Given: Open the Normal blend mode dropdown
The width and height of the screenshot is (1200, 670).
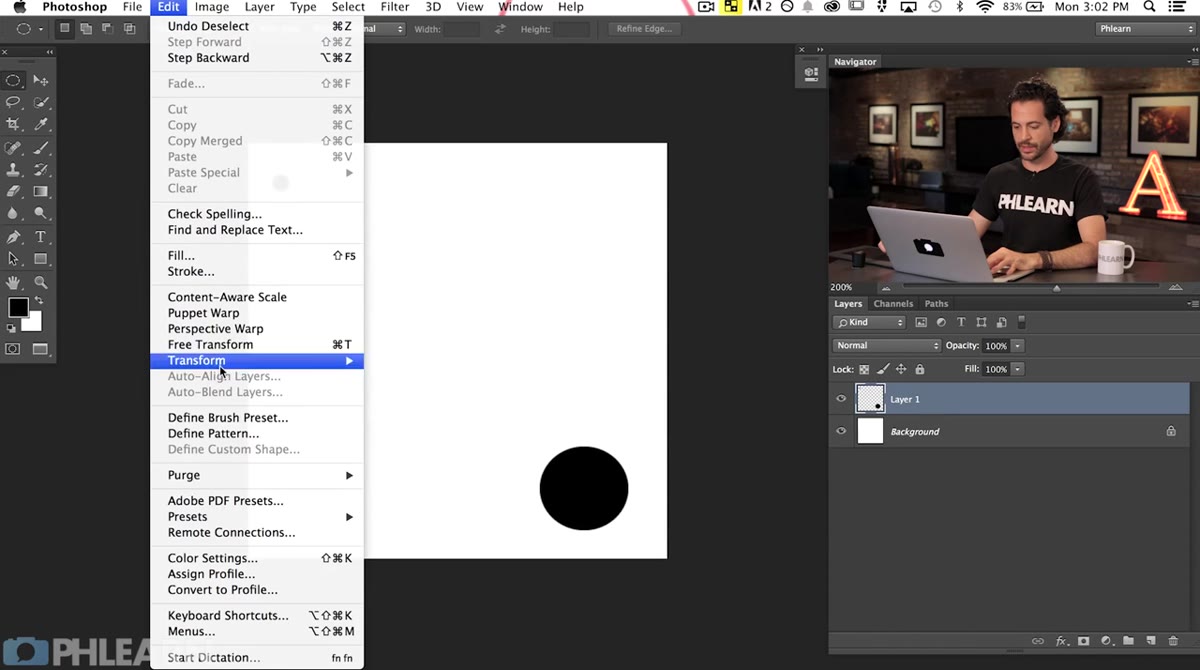Looking at the screenshot, I should (887, 345).
